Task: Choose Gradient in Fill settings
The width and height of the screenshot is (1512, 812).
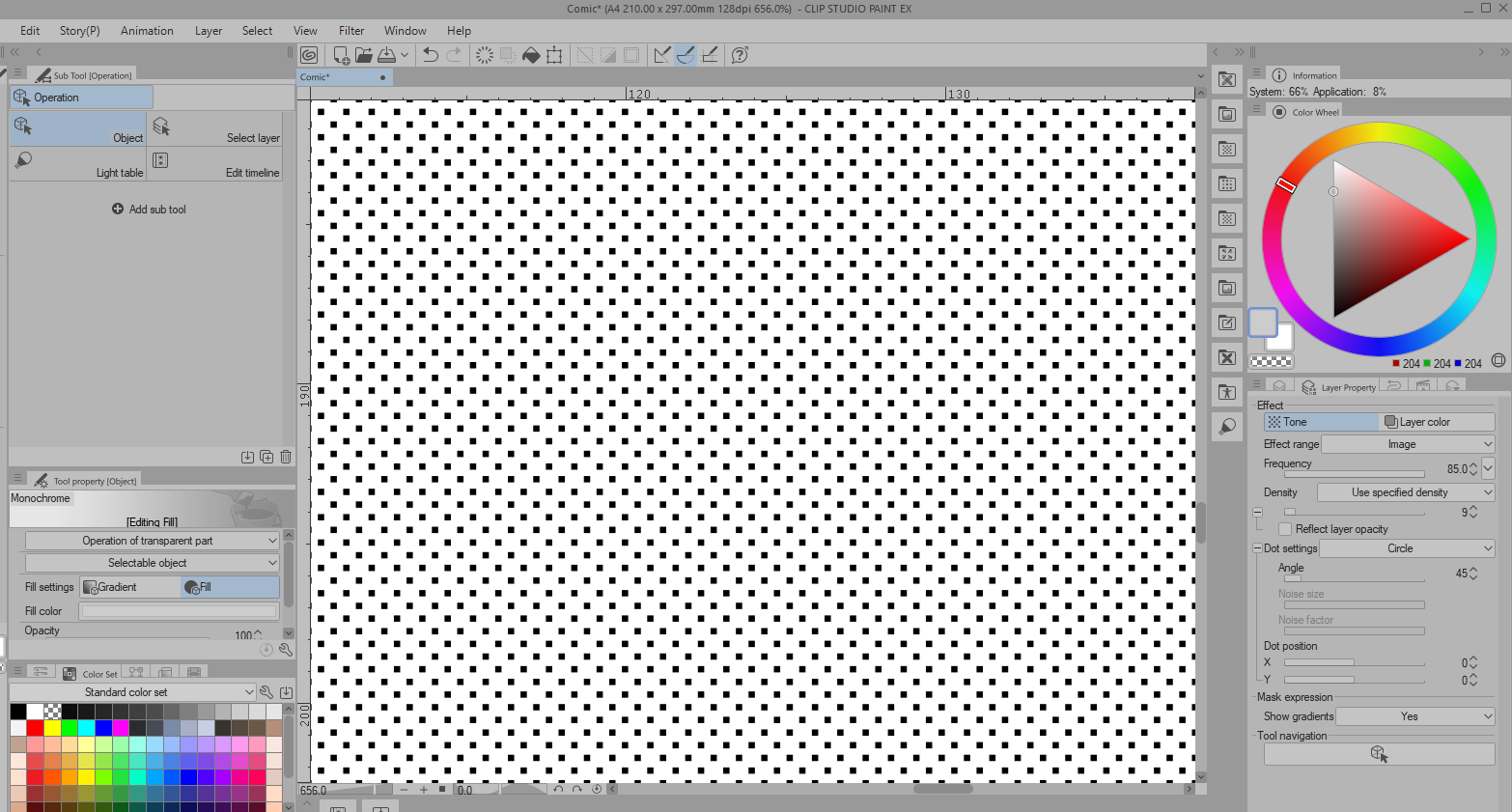Action: 130,587
